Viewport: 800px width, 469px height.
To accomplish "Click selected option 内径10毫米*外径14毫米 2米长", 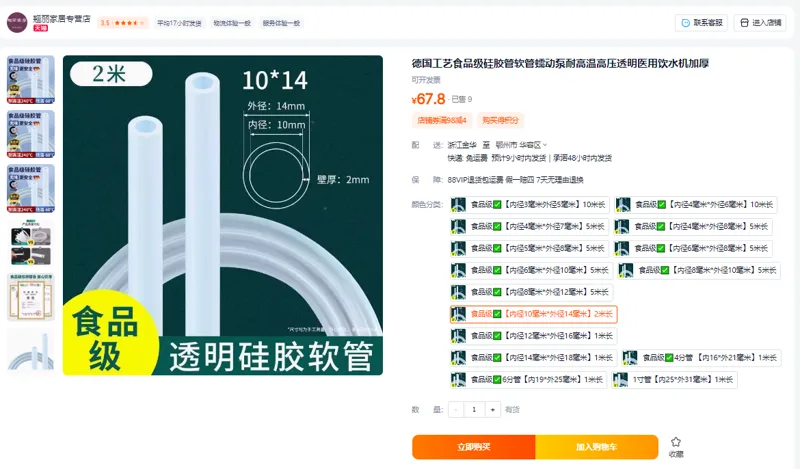I will click(533, 314).
